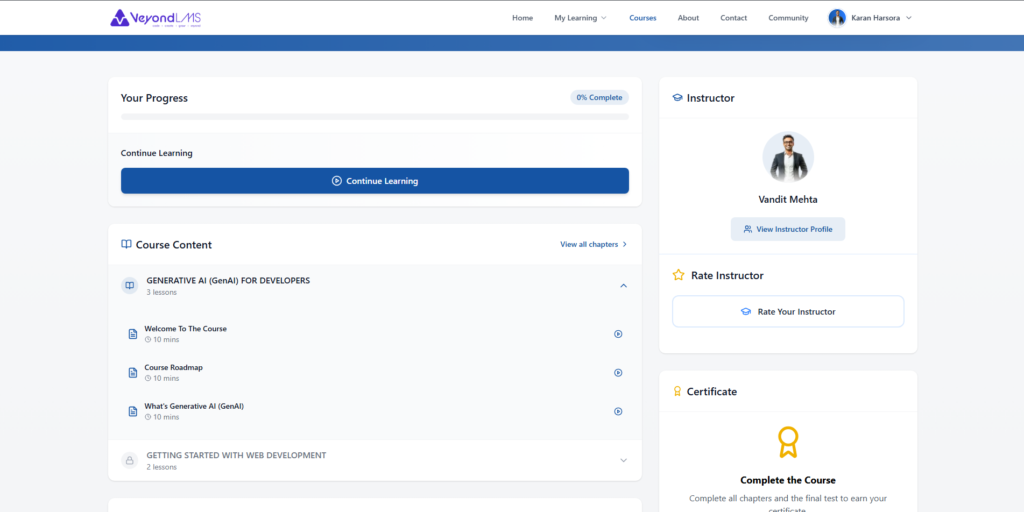
Task: Click document icon beside What's Generative AI
Action: pos(133,411)
